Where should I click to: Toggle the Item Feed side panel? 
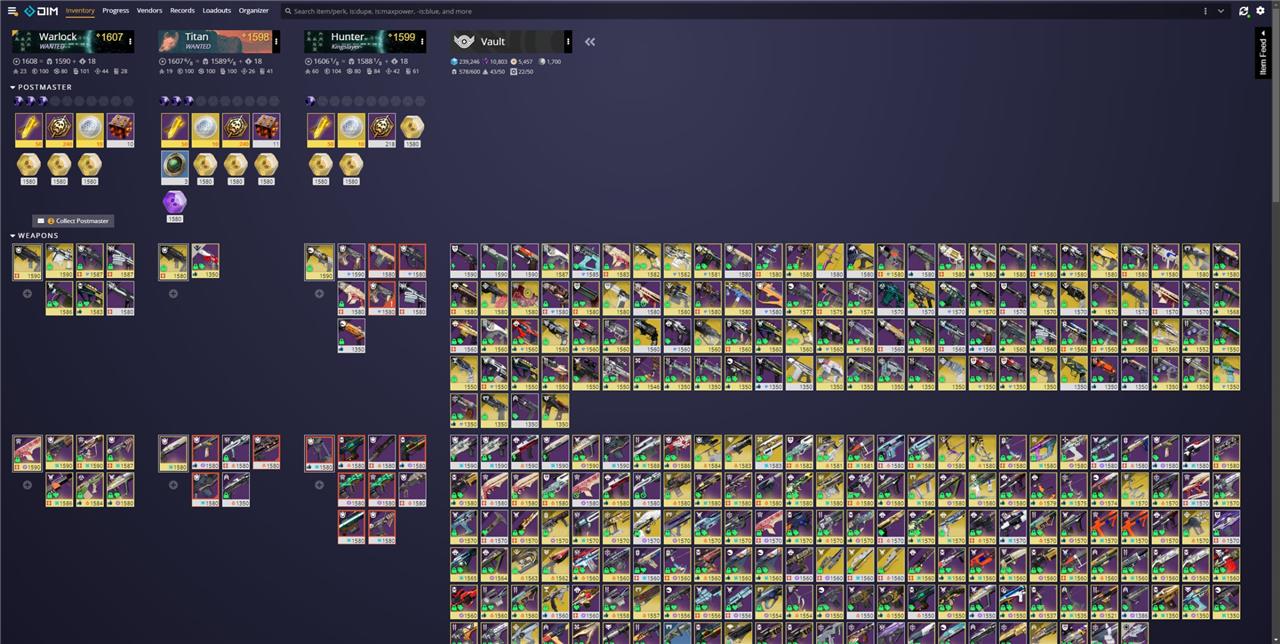pos(1263,53)
